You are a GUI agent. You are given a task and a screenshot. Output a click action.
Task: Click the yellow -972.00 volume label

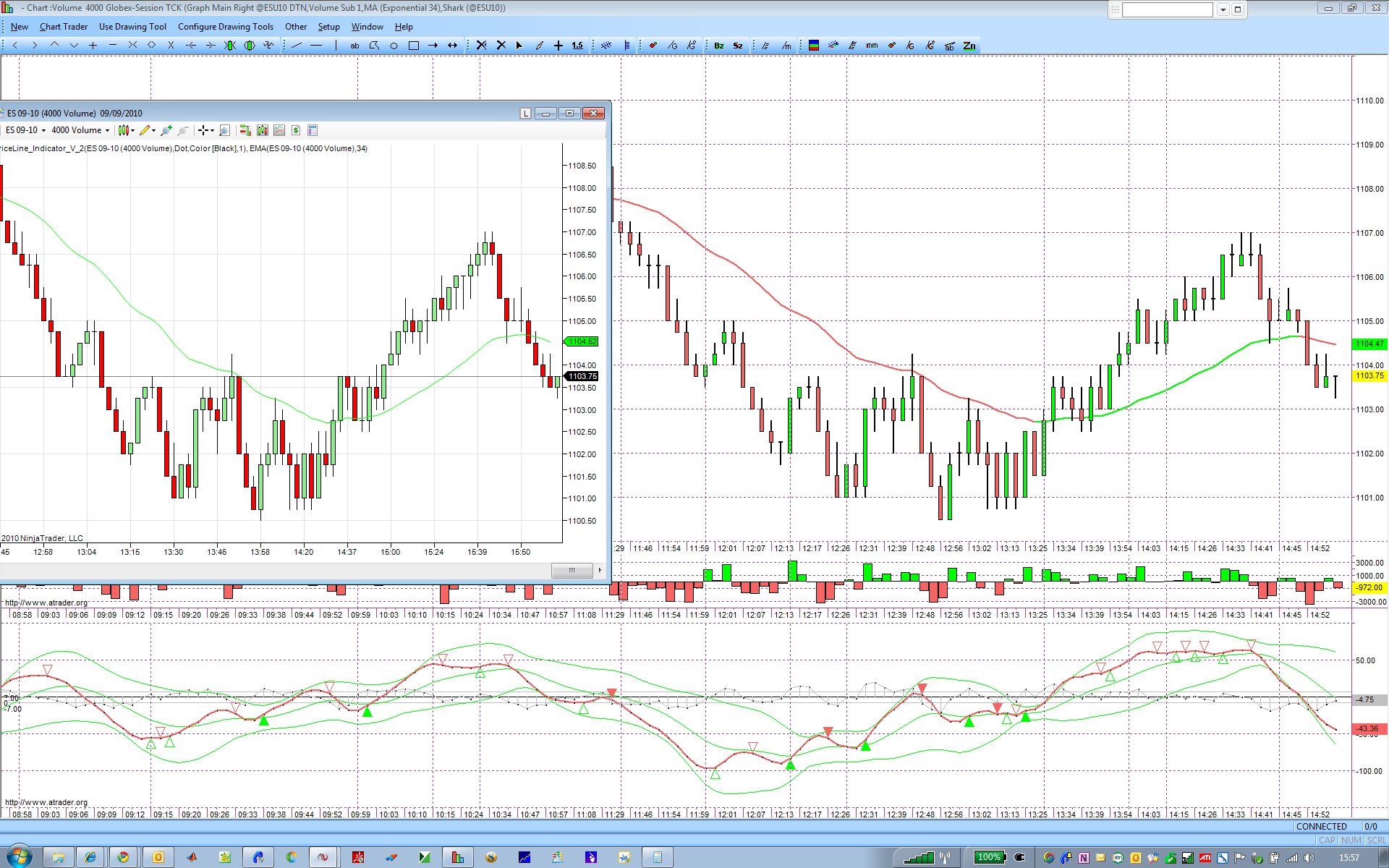pyautogui.click(x=1369, y=588)
